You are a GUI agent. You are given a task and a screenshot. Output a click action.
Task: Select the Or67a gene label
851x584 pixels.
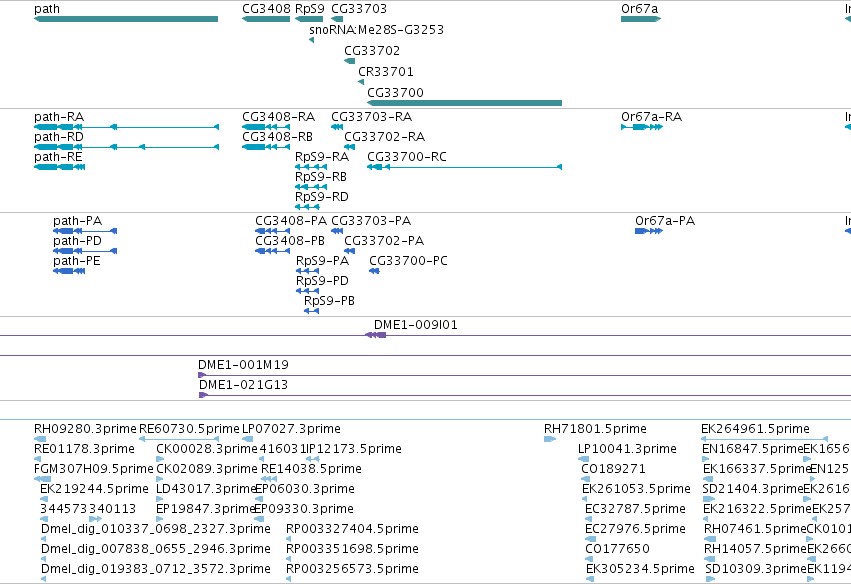[x=639, y=9]
